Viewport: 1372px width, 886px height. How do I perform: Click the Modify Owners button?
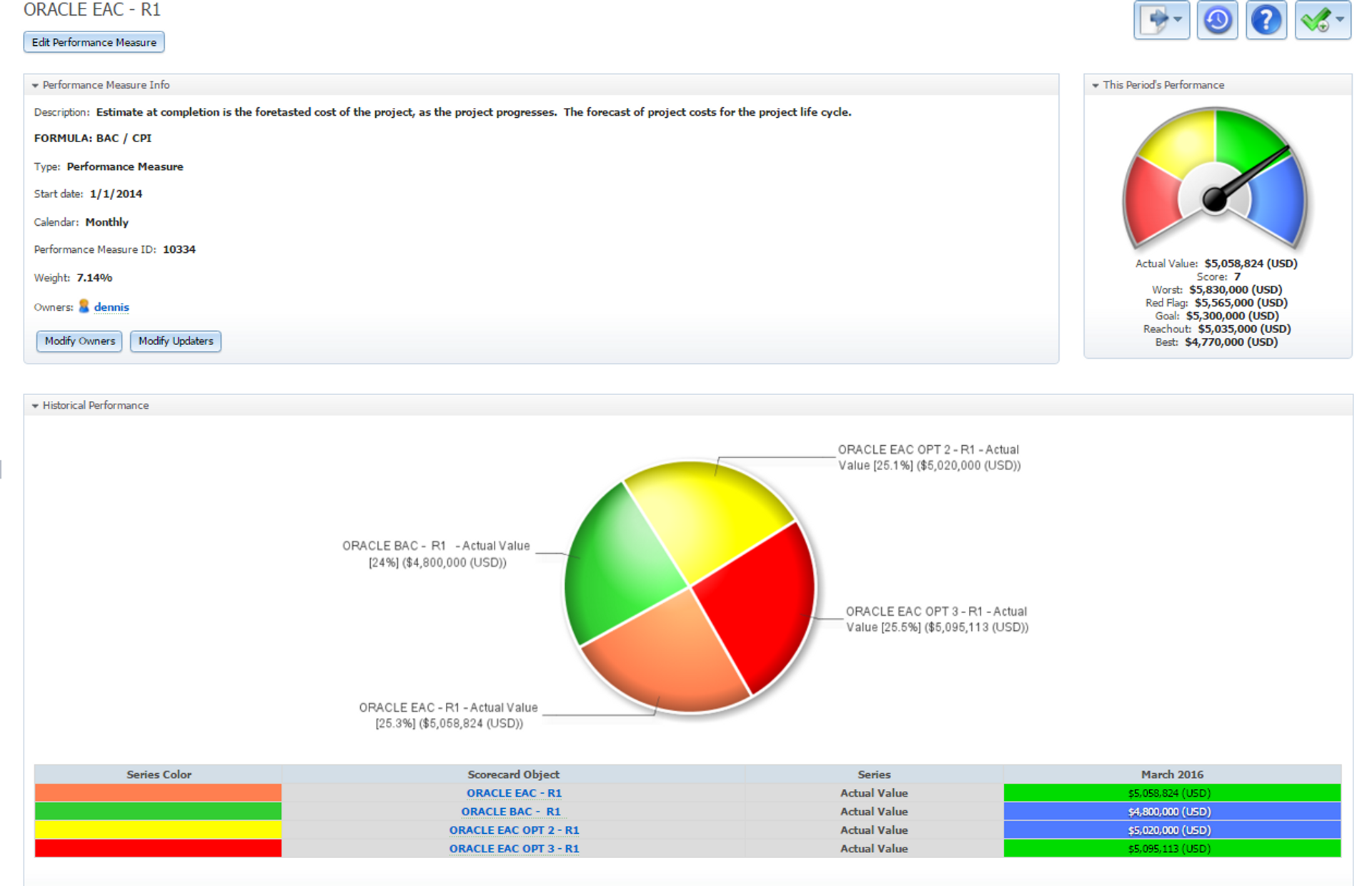tap(79, 341)
